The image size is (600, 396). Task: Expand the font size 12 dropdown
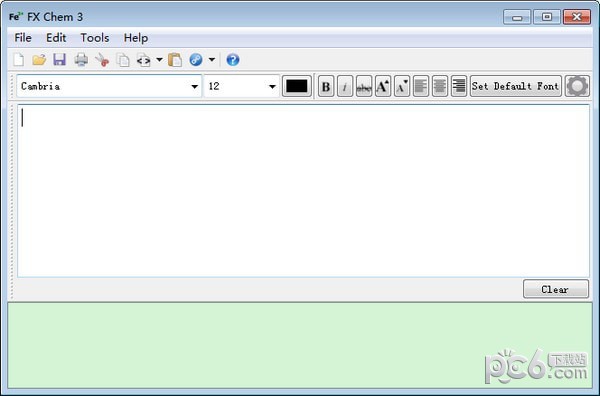pyautogui.click(x=272, y=86)
